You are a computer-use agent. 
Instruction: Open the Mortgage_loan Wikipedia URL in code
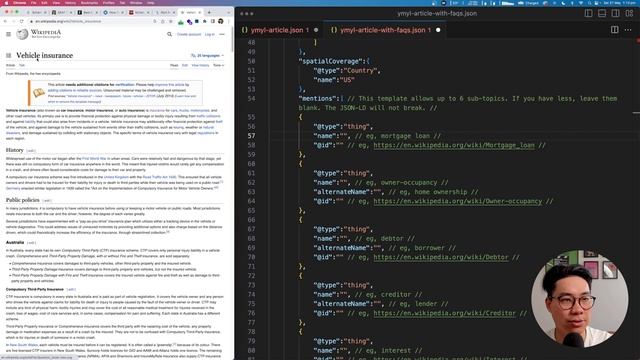point(453,145)
